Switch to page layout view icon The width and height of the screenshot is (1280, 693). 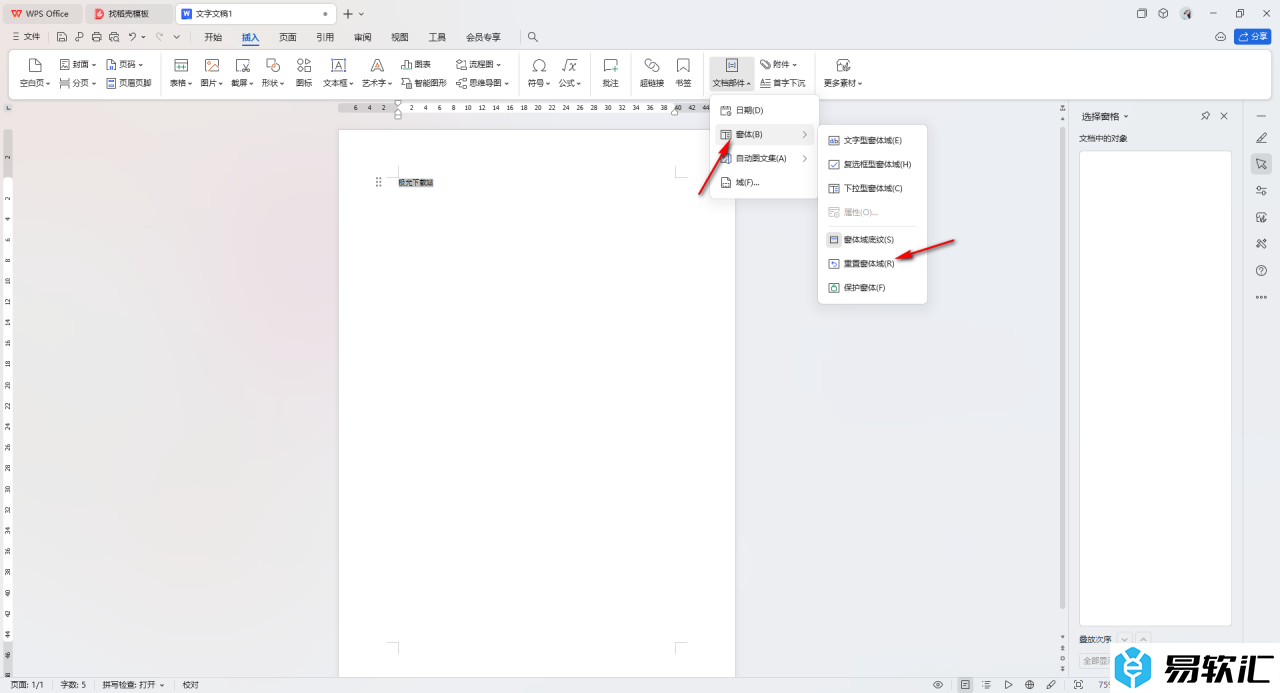[x=965, y=685]
